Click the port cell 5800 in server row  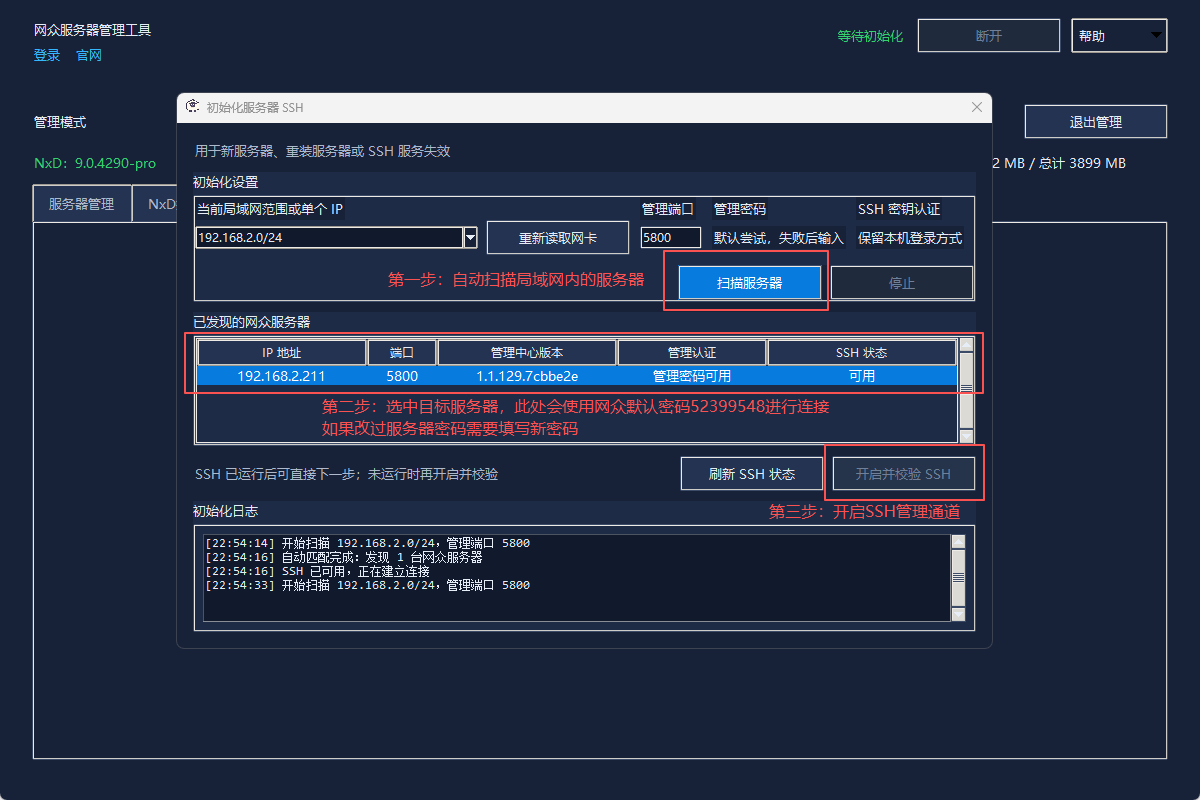point(402,376)
